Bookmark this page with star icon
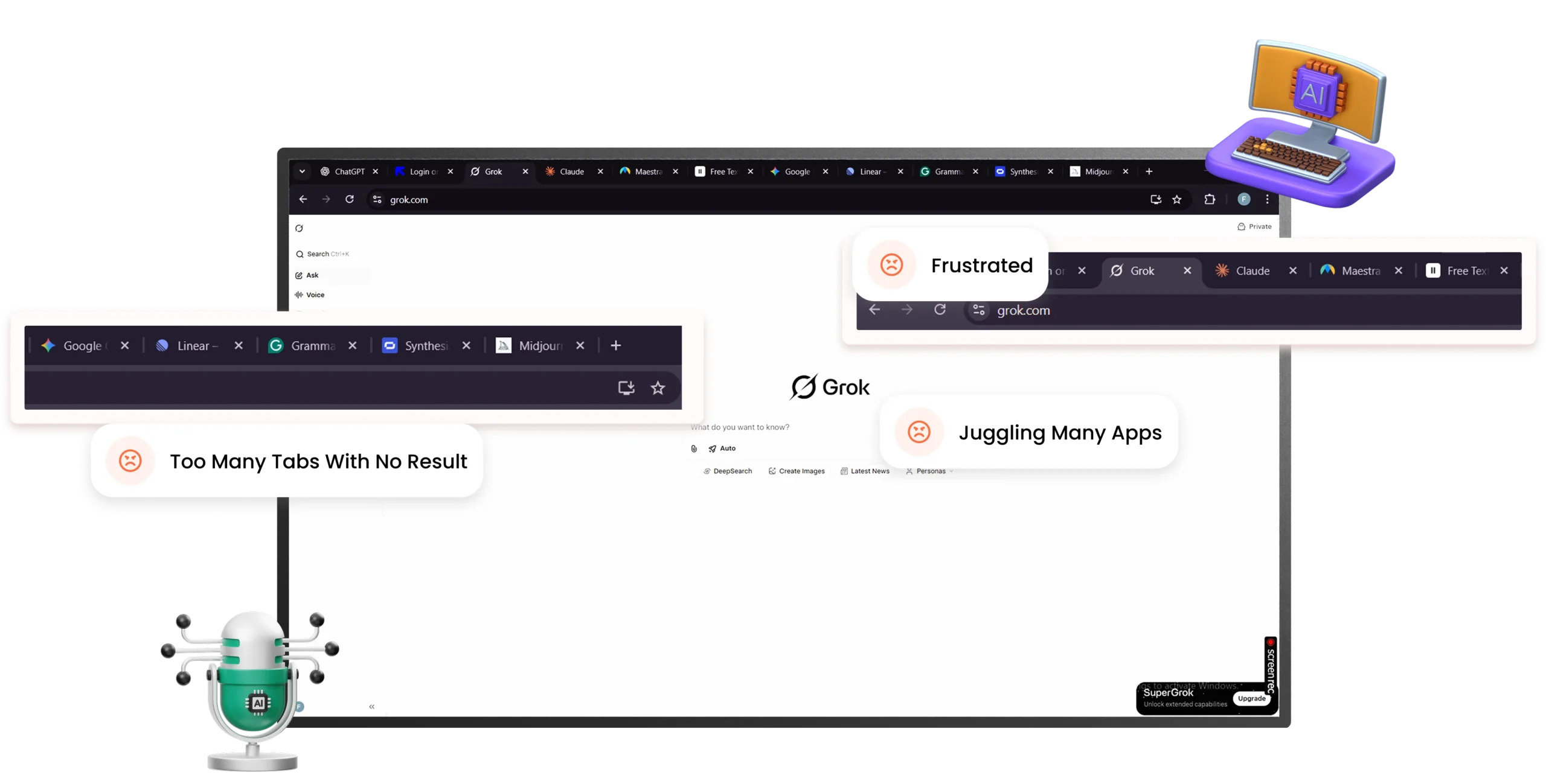 click(1176, 199)
